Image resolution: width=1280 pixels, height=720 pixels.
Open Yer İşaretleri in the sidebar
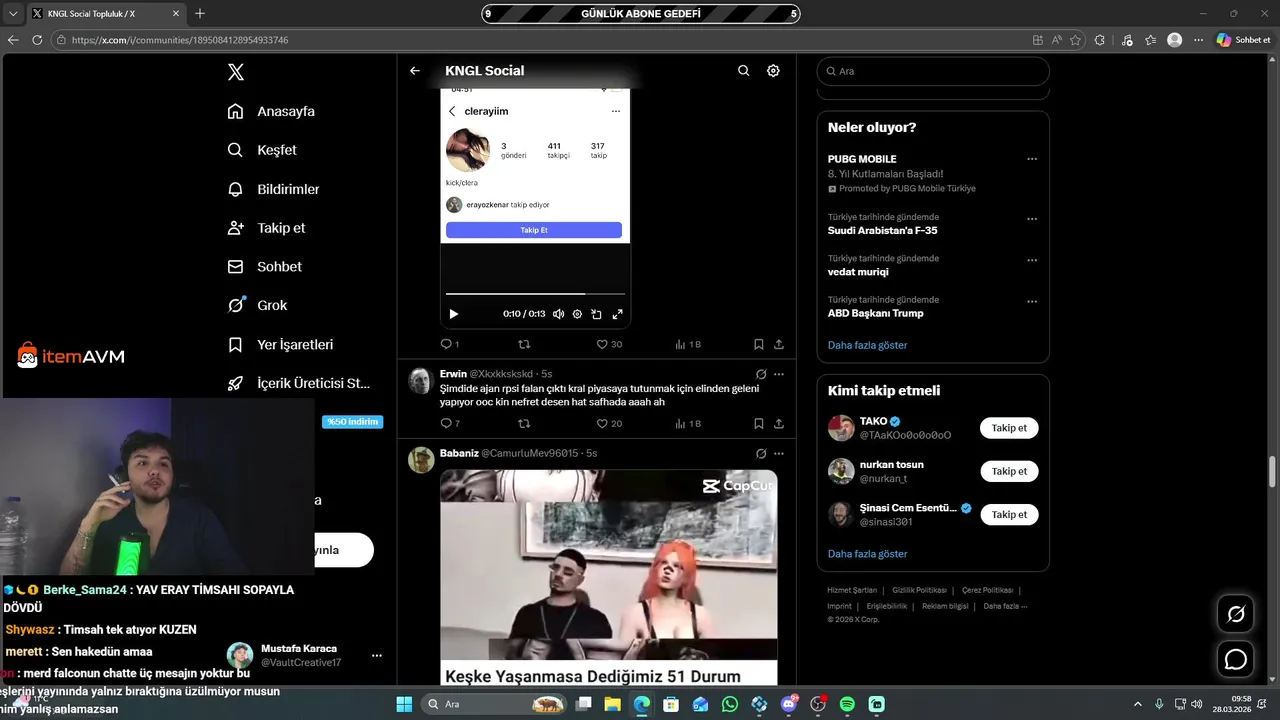tap(281, 344)
